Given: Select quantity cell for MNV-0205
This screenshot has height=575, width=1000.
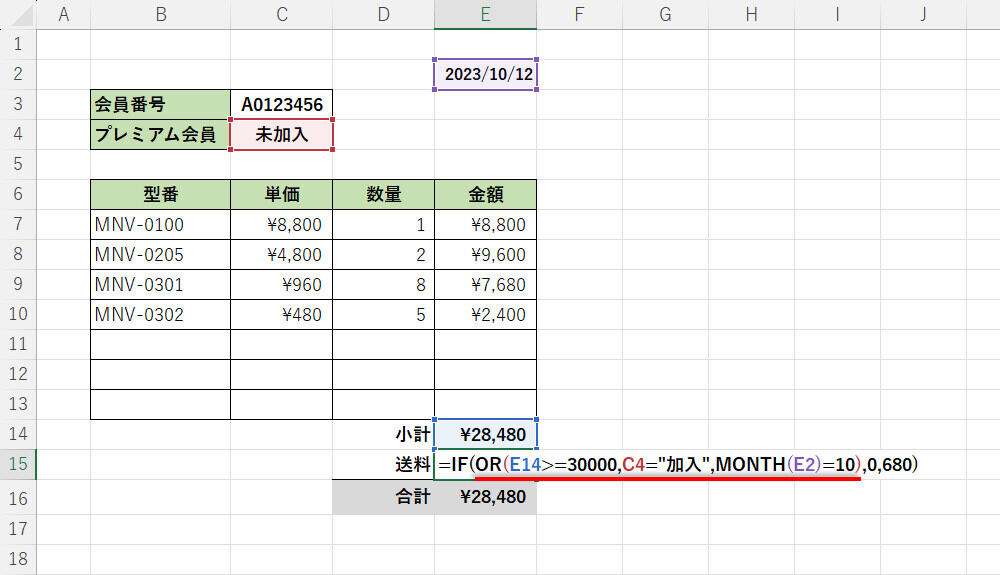Looking at the screenshot, I should point(383,254).
